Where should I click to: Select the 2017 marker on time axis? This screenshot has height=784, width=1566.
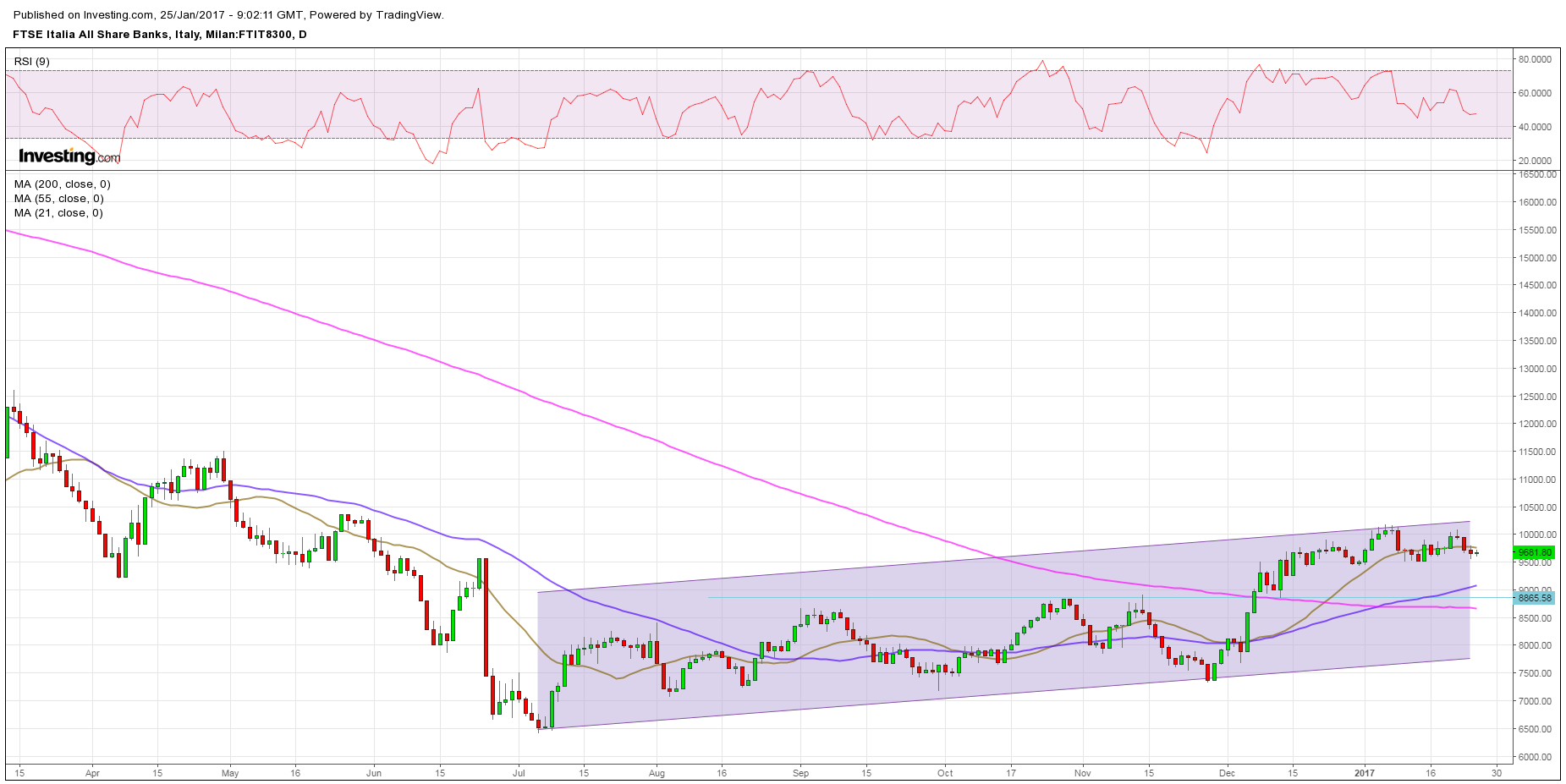(x=1364, y=773)
